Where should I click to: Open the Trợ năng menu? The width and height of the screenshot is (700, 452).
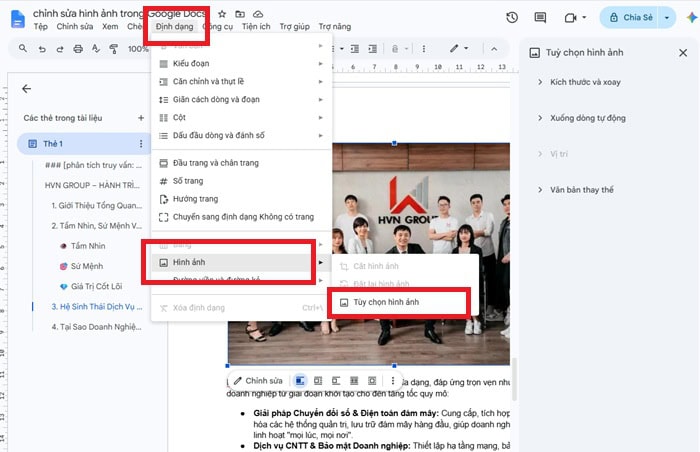tap(335, 27)
